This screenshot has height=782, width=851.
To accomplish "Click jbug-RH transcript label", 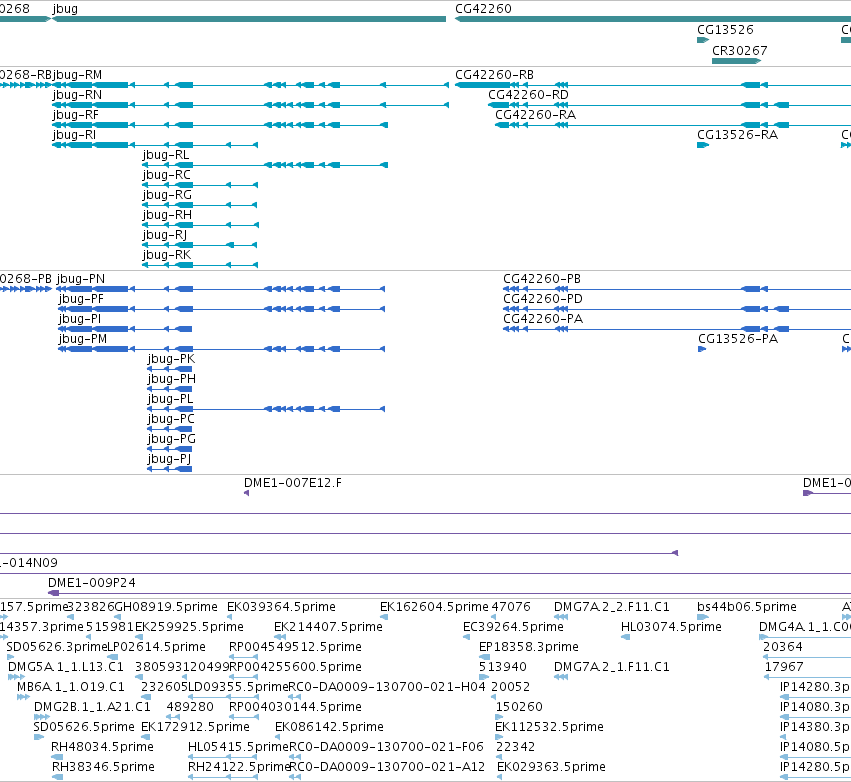I will (x=167, y=215).
